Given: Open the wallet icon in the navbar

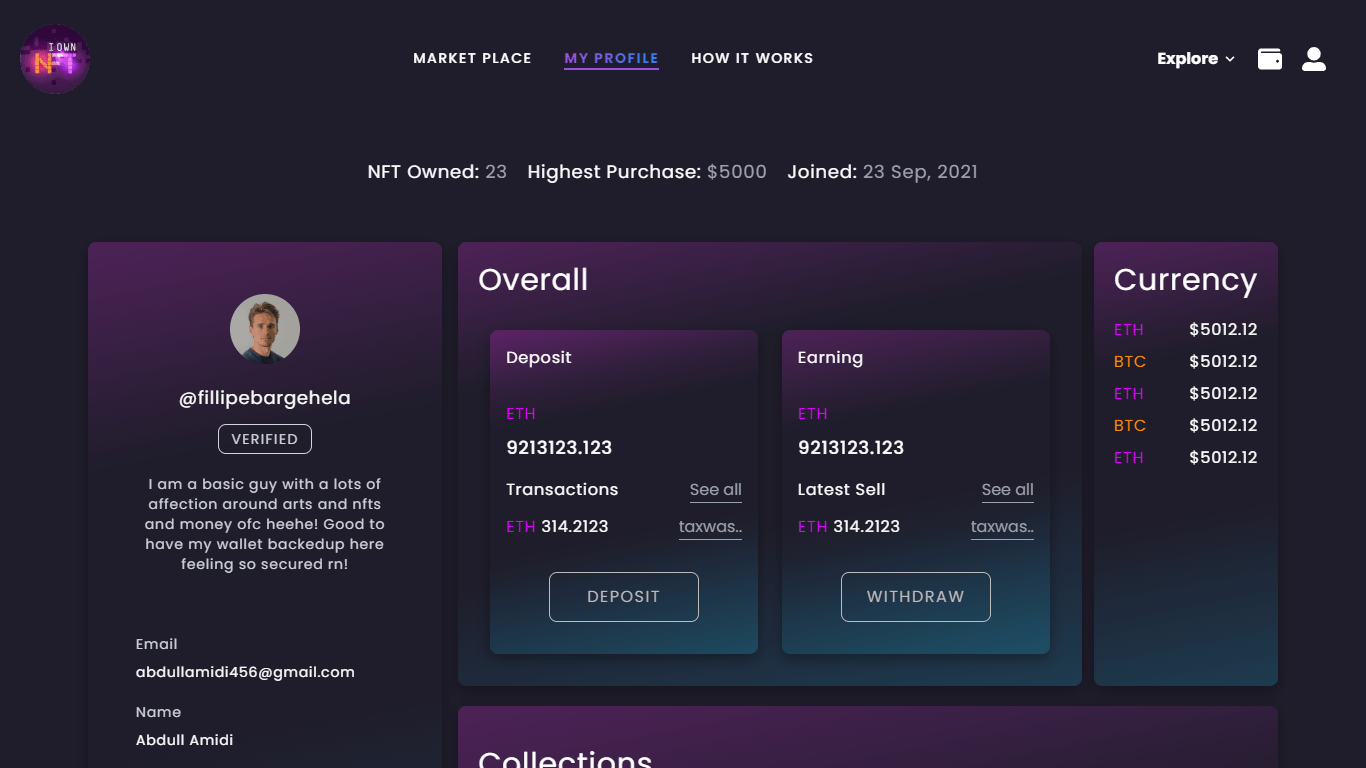Looking at the screenshot, I should 1269,58.
